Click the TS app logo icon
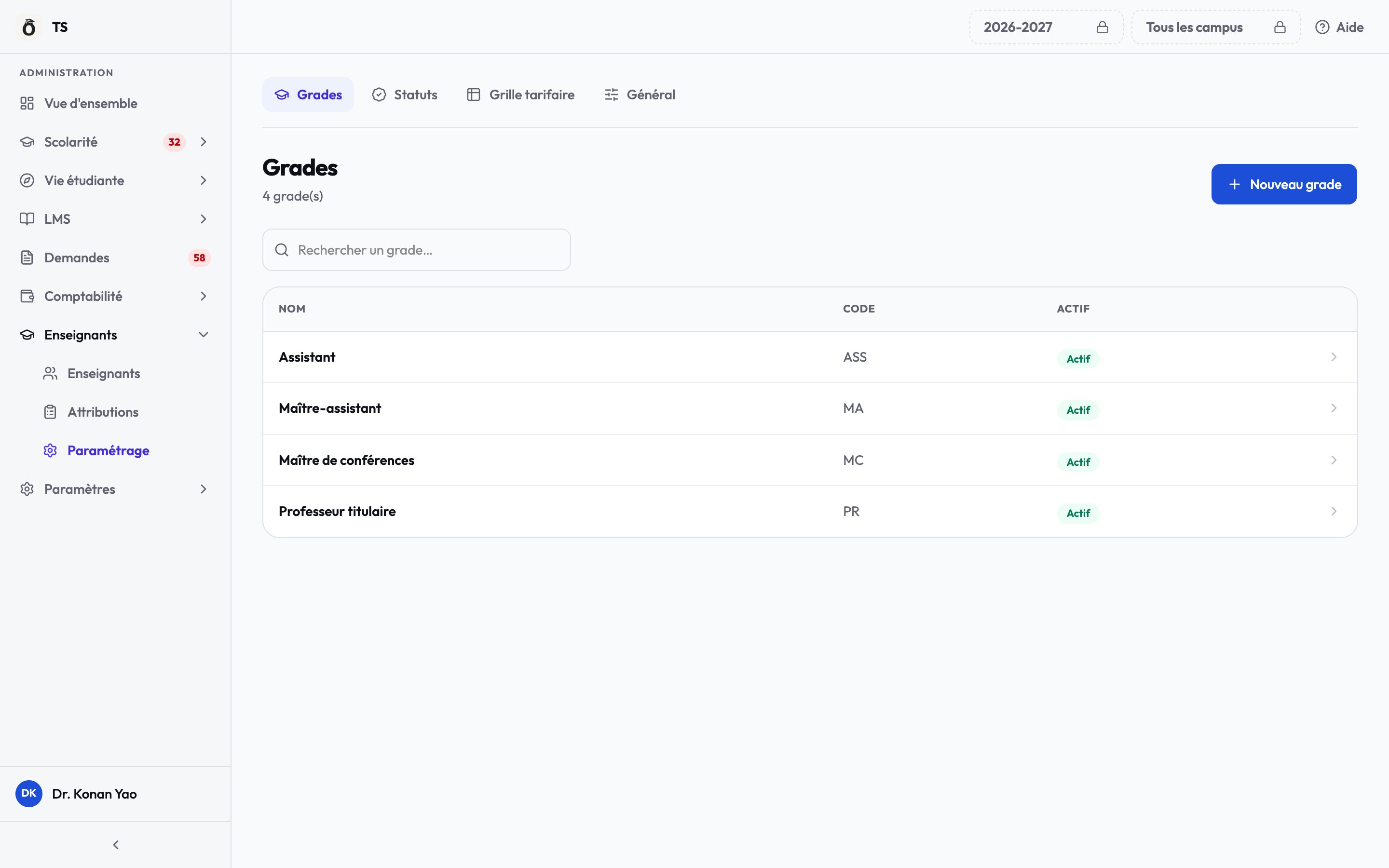1389x868 pixels. click(29, 27)
